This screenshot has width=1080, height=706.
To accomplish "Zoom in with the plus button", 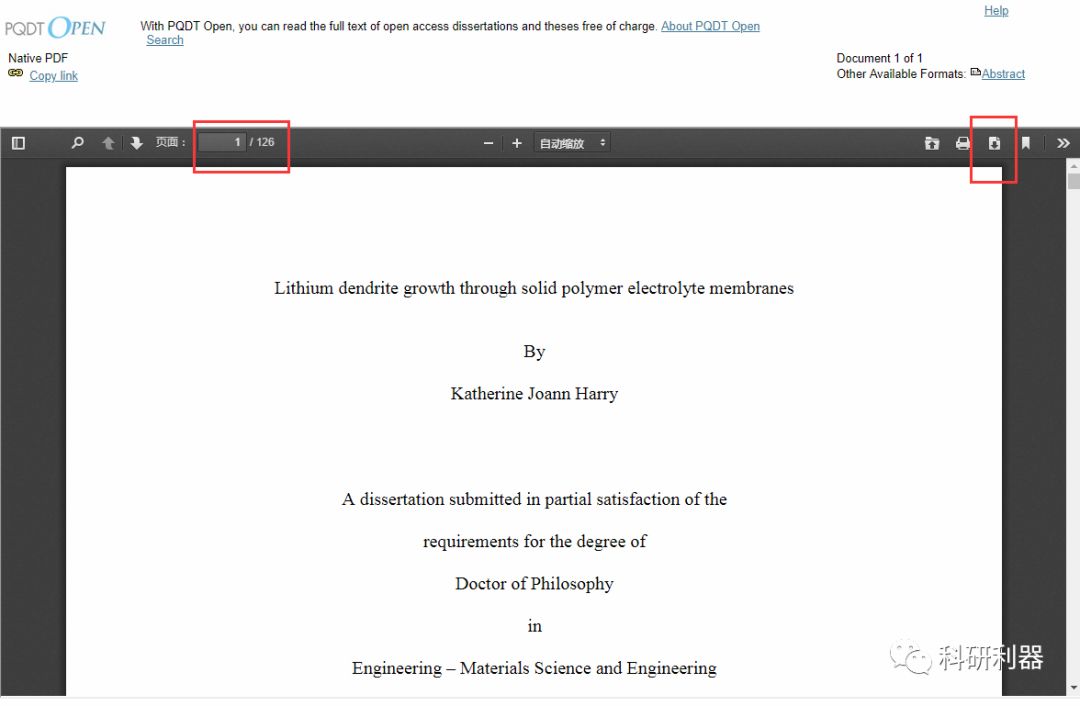I will (517, 143).
